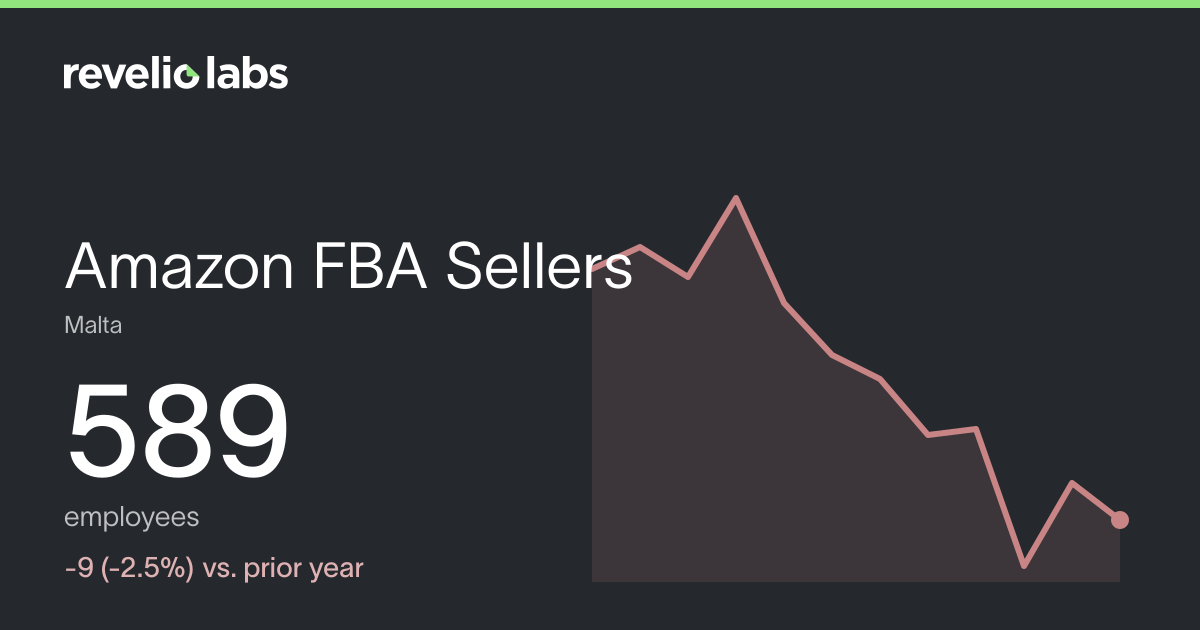1200x630 pixels.
Task: Click the green dot in the logo
Action: [191, 72]
